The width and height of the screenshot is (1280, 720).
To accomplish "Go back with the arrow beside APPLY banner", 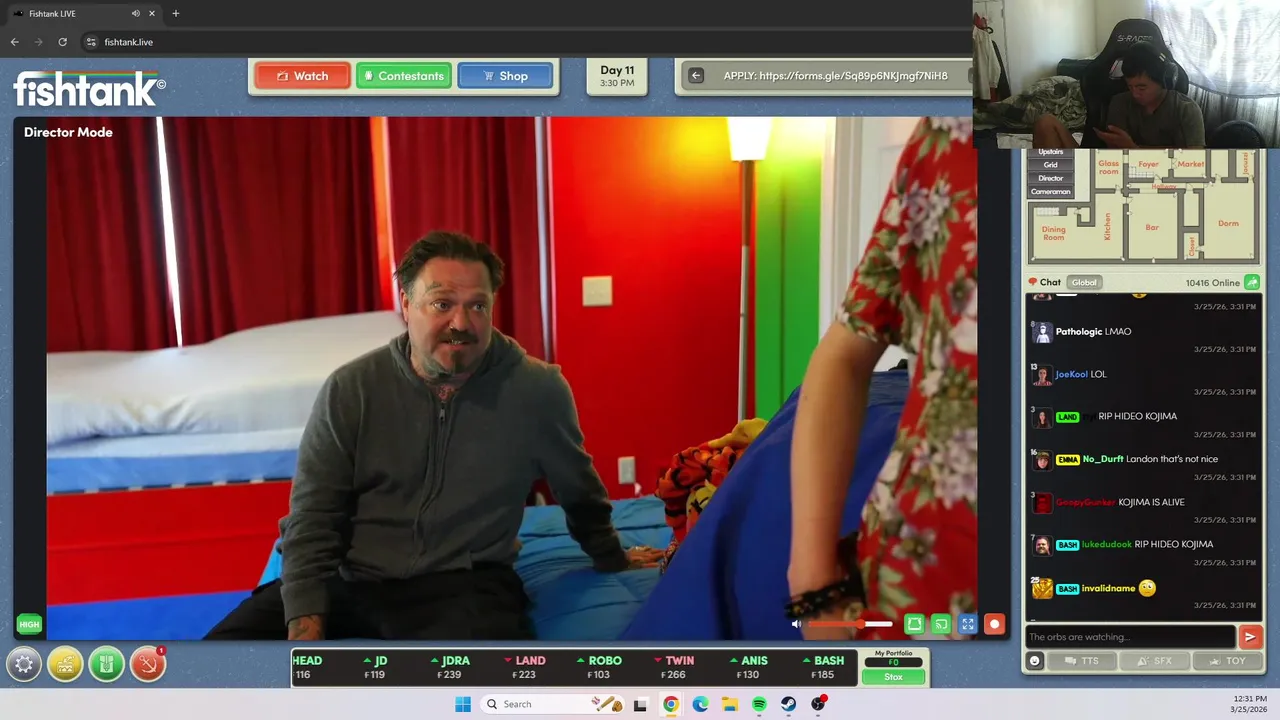I will pyautogui.click(x=696, y=76).
